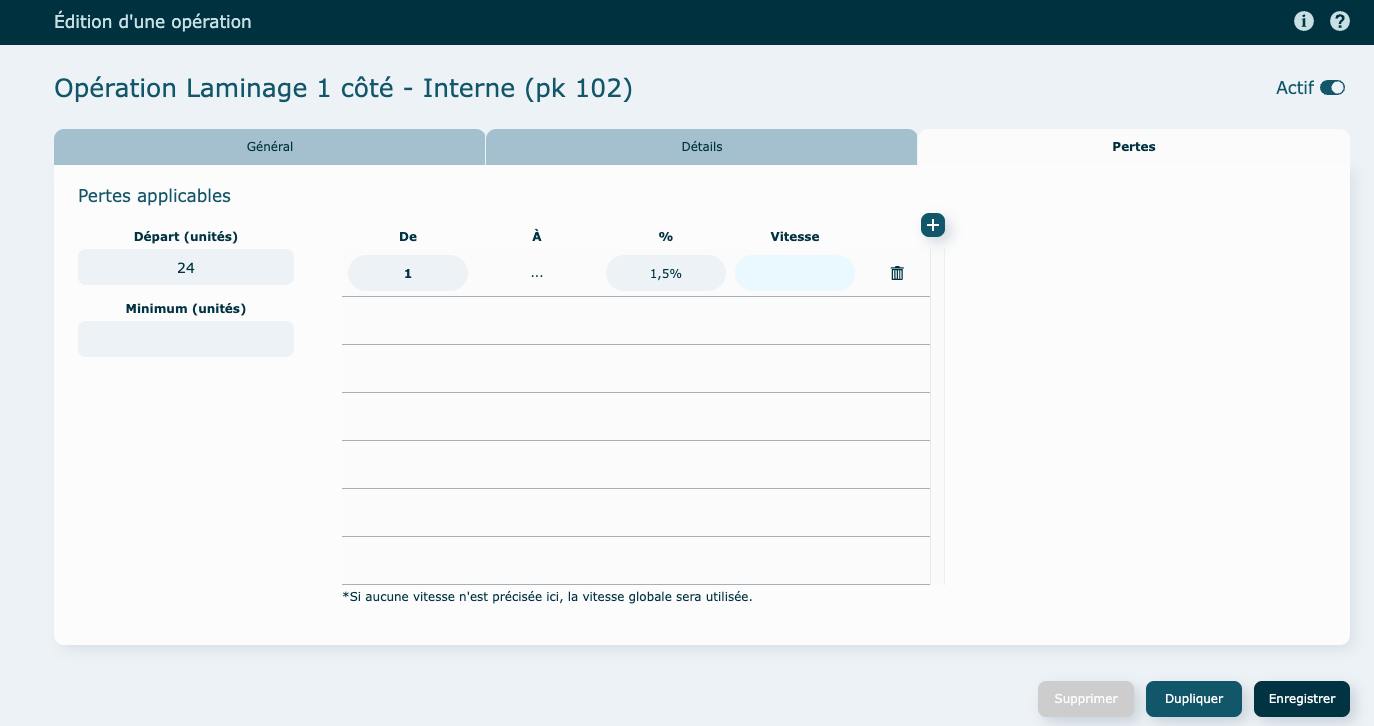Open help via question mark icon
The height and width of the screenshot is (726, 1374).
(1340, 22)
